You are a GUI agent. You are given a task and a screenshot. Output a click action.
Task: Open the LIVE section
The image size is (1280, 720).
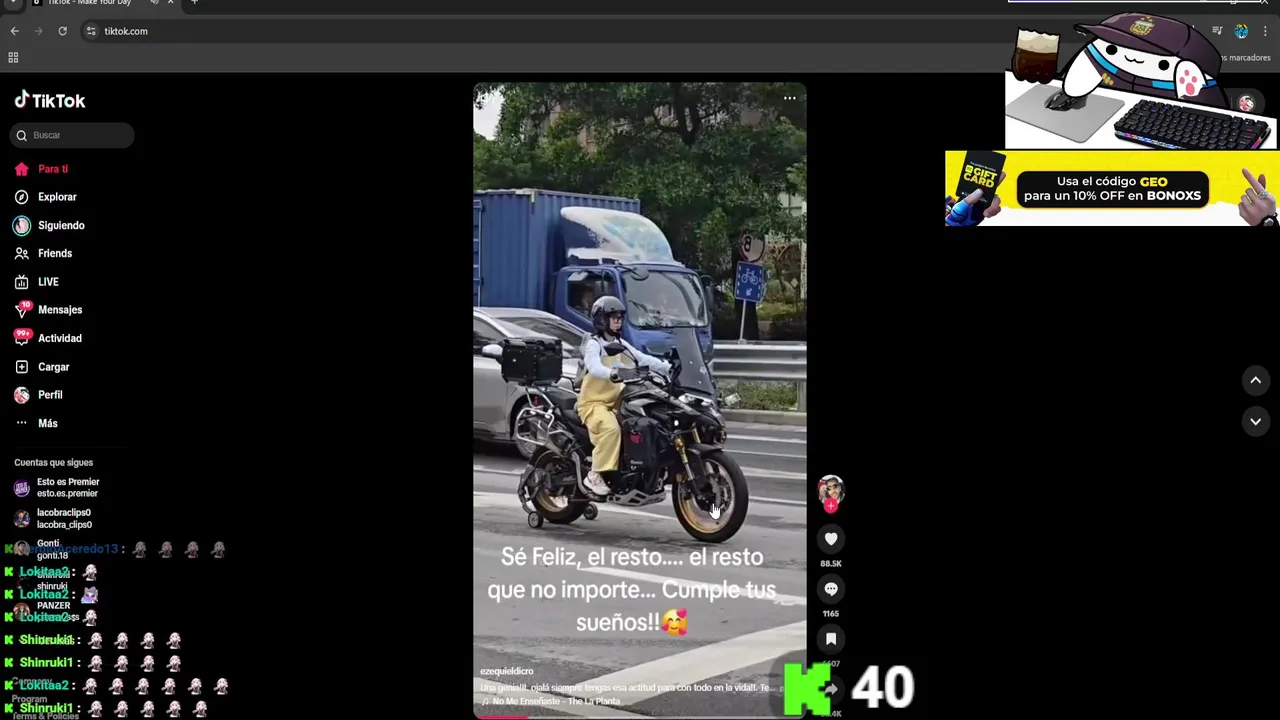point(37,282)
